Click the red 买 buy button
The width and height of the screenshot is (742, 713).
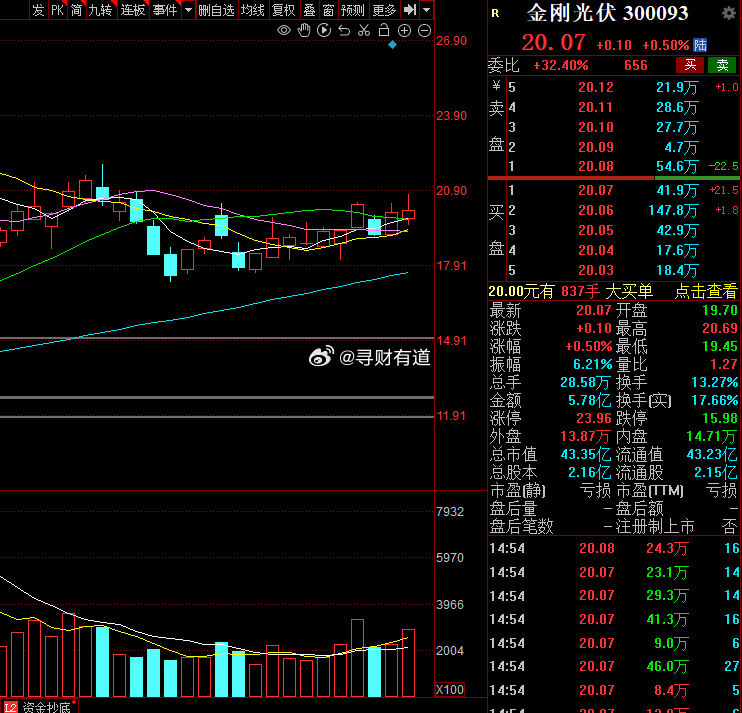click(x=689, y=65)
